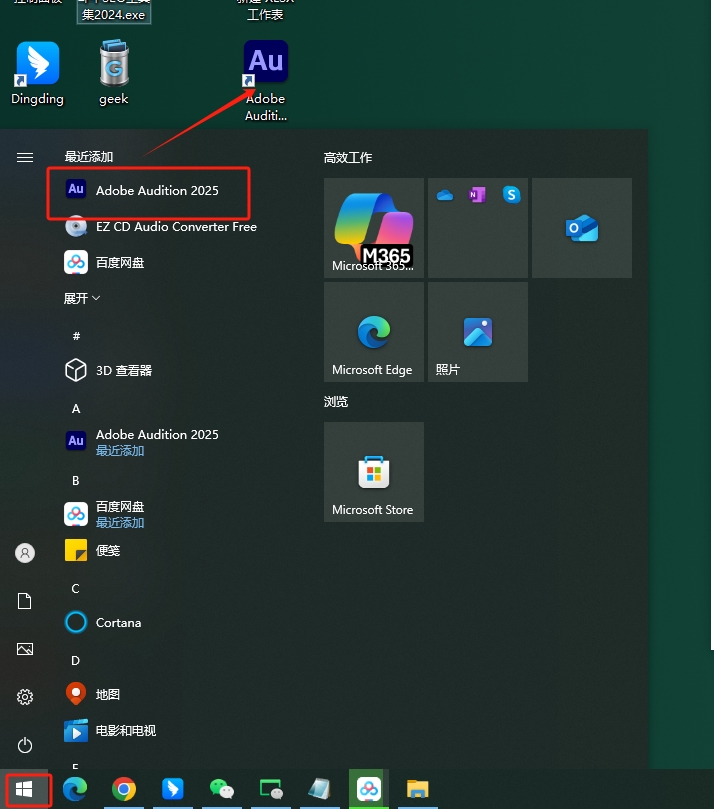Viewport: 714px width, 809px height.
Task: Open the Microsoft Store tile
Action: point(374,472)
